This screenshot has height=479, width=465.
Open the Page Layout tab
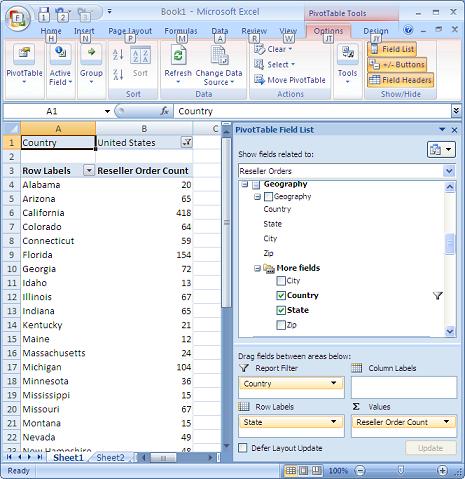130,31
